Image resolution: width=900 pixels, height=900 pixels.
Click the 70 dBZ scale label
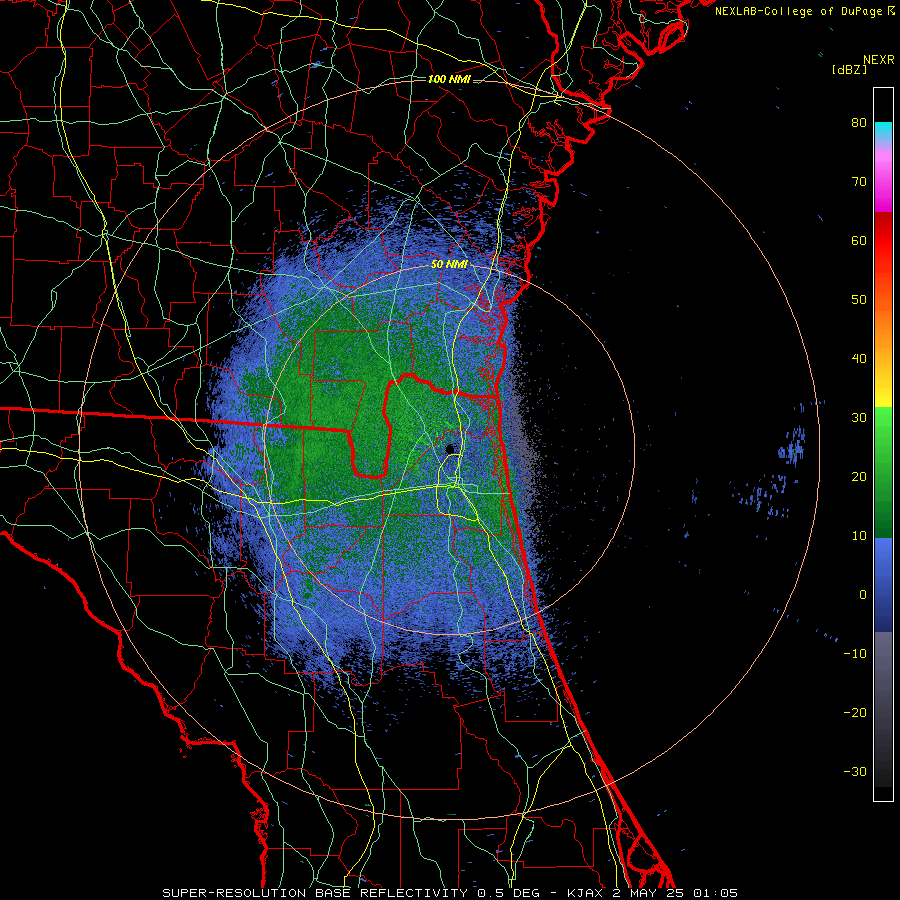(x=859, y=182)
